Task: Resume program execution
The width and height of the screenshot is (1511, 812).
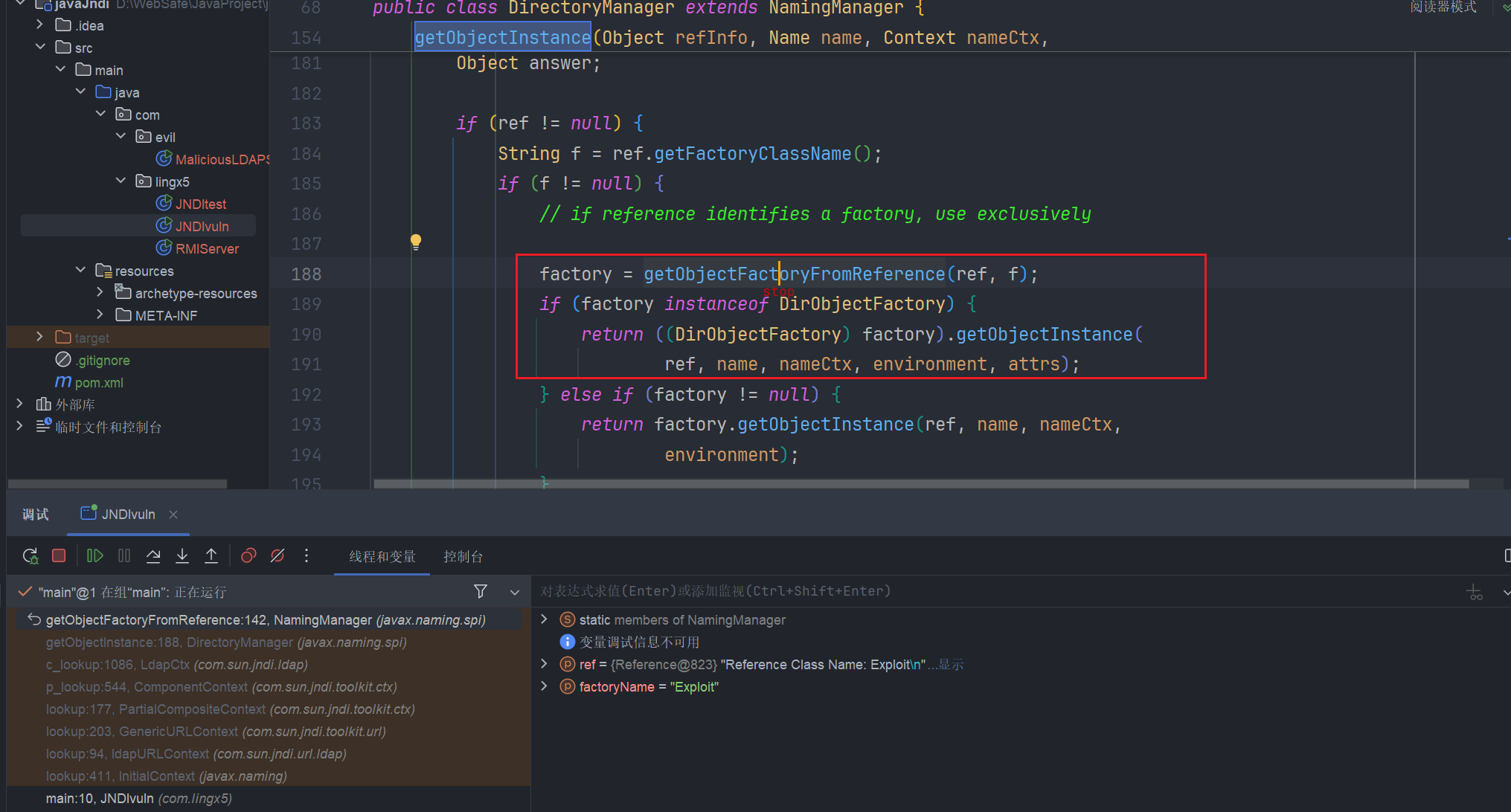Action: 95,555
